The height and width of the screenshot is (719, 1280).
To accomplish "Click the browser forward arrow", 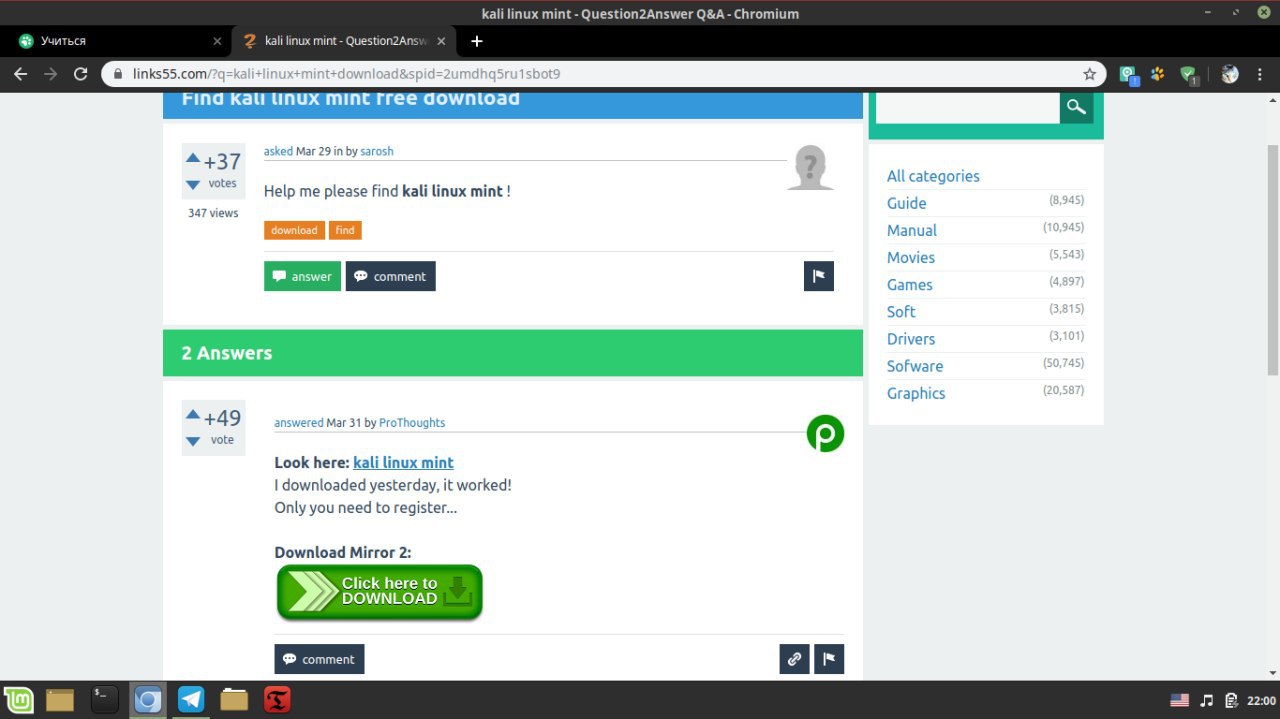I will tap(51, 74).
